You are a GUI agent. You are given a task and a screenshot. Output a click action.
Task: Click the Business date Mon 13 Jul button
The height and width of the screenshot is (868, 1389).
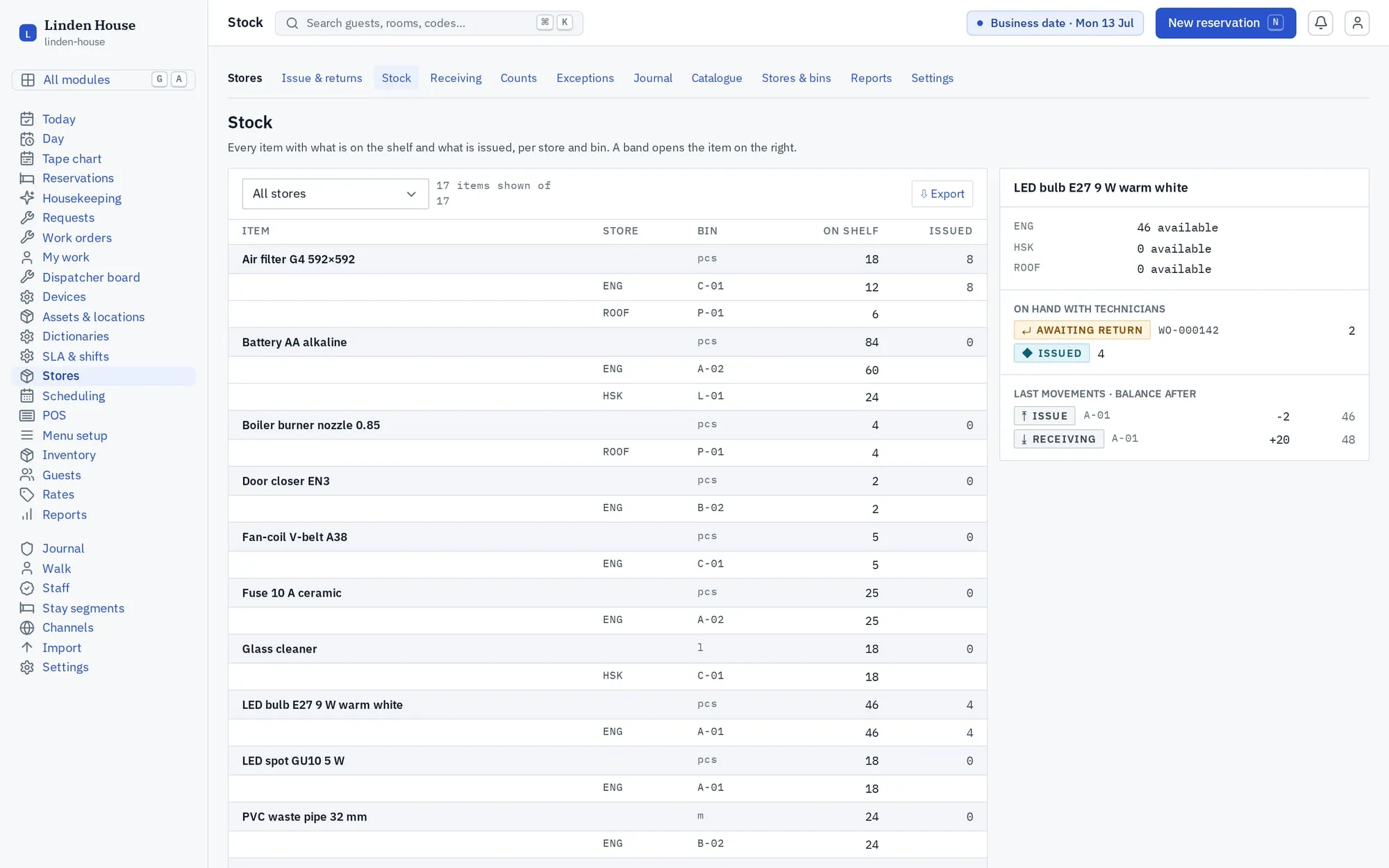pos(1054,23)
